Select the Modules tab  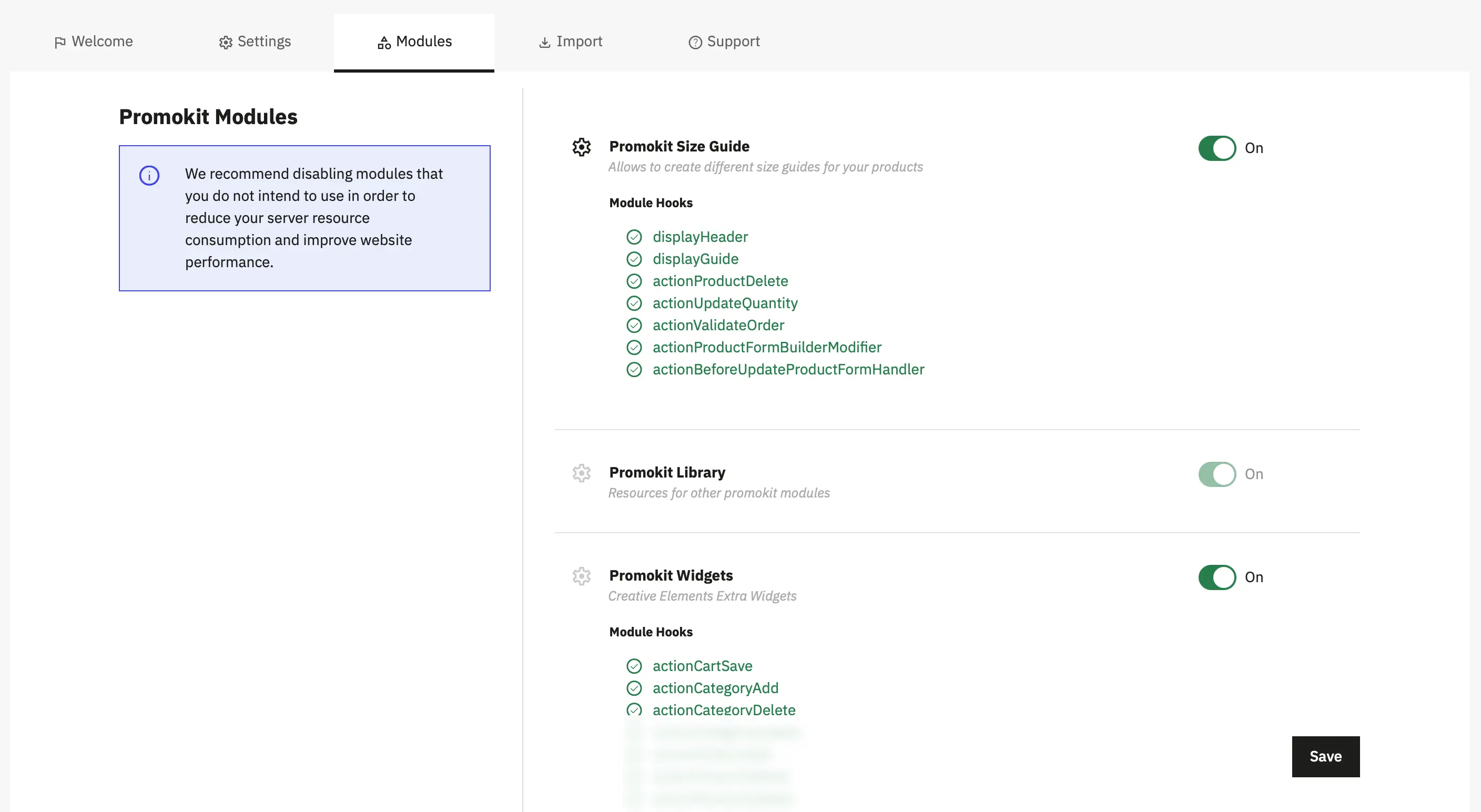click(x=414, y=42)
